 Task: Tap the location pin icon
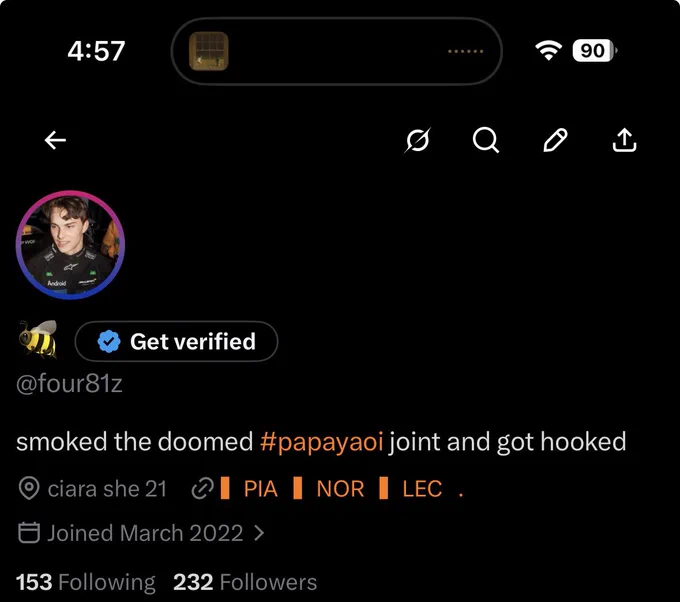click(x=29, y=488)
